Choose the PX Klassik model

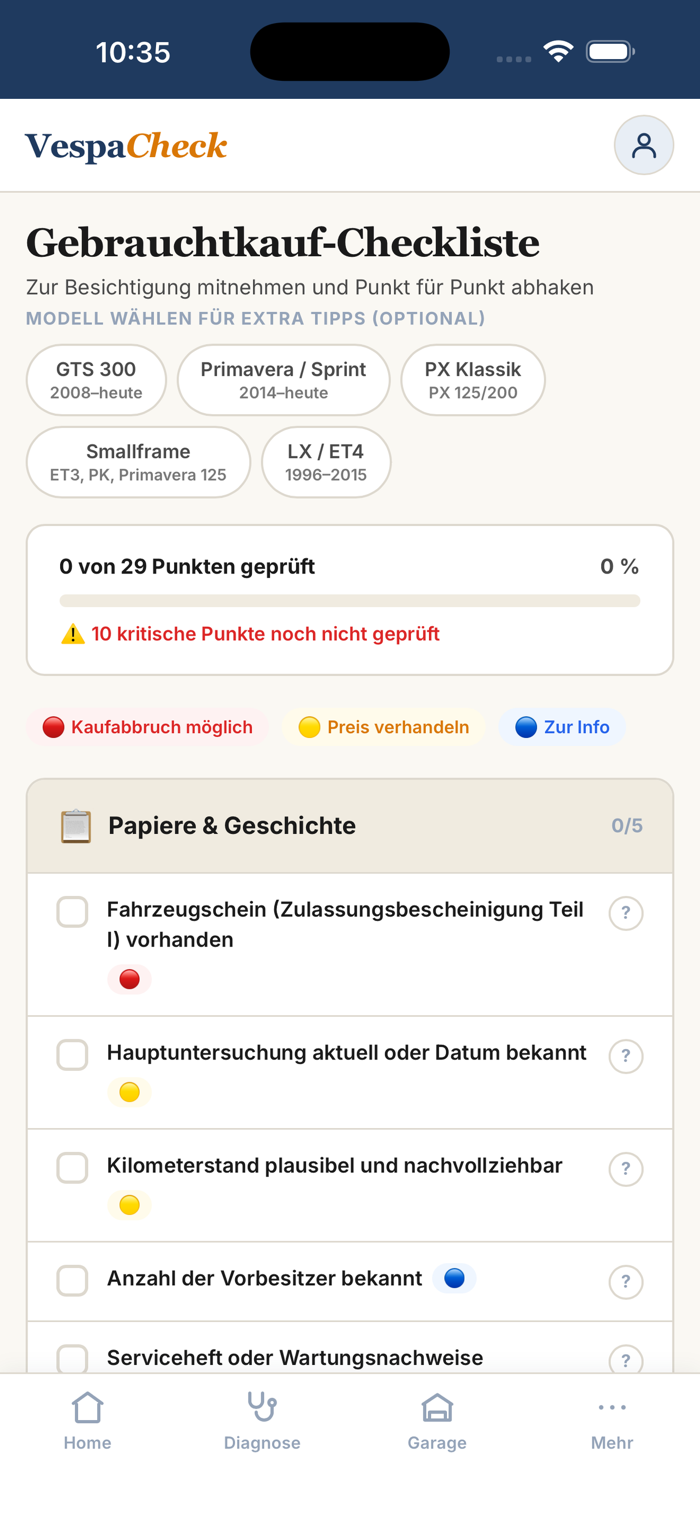473,380
